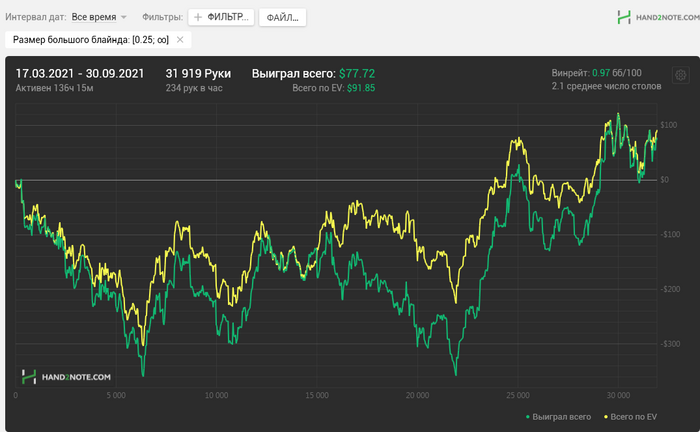Click the '20 000' x-axis label

pyautogui.click(x=417, y=395)
